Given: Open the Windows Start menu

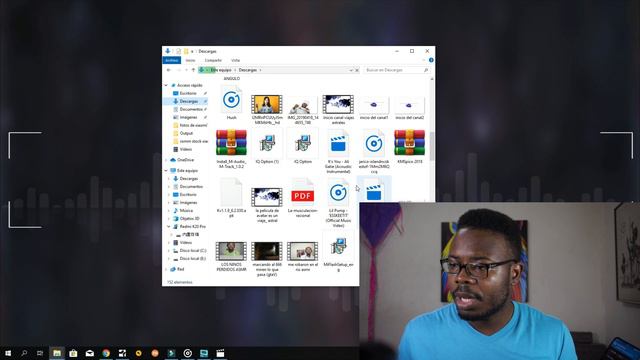Looking at the screenshot, I should [8, 353].
